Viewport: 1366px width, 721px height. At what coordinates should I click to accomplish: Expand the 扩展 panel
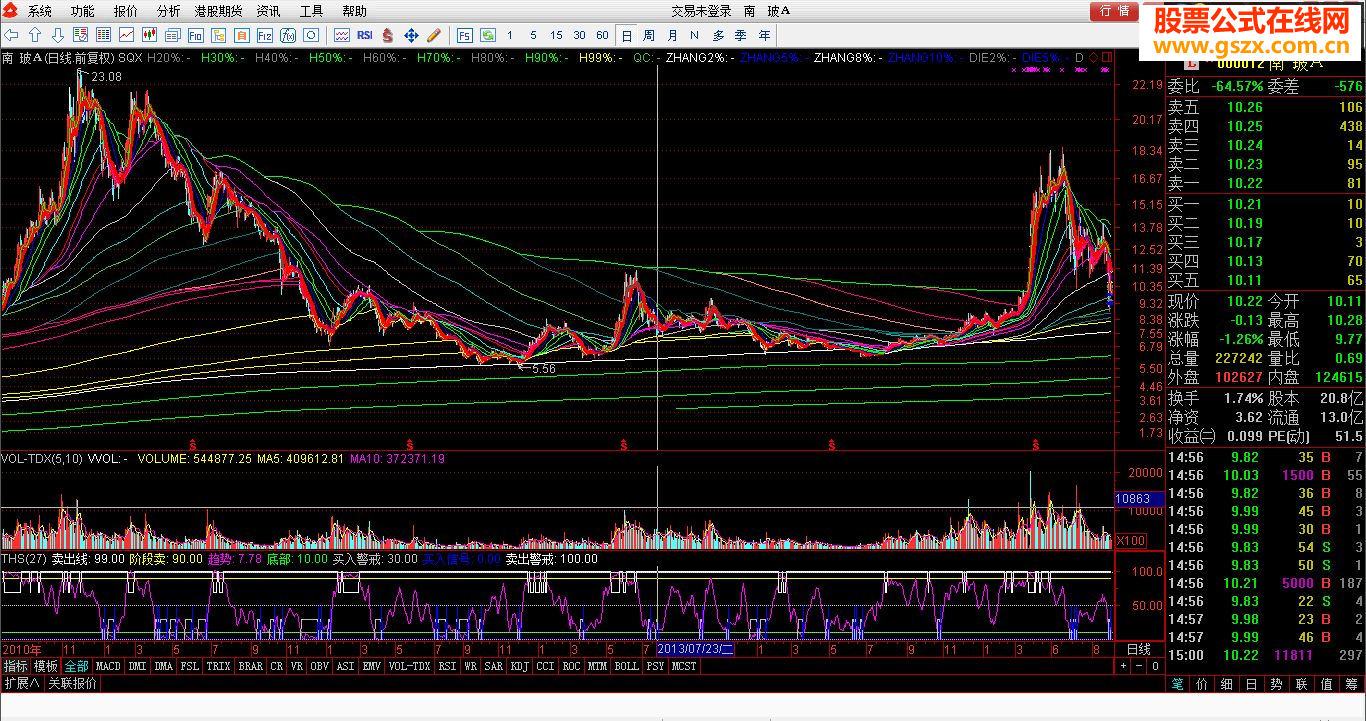pyautogui.click(x=22, y=684)
